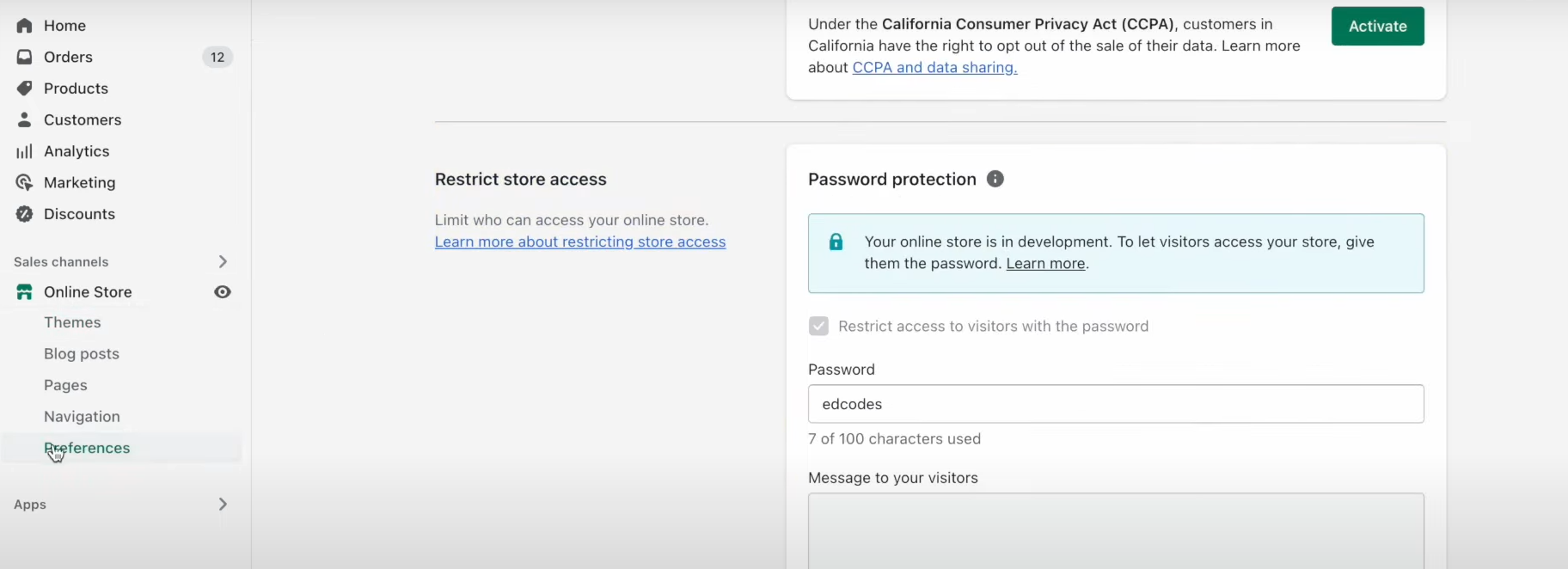Go to Navigation in the sidebar
Viewport: 1568px width, 569px height.
(82, 417)
